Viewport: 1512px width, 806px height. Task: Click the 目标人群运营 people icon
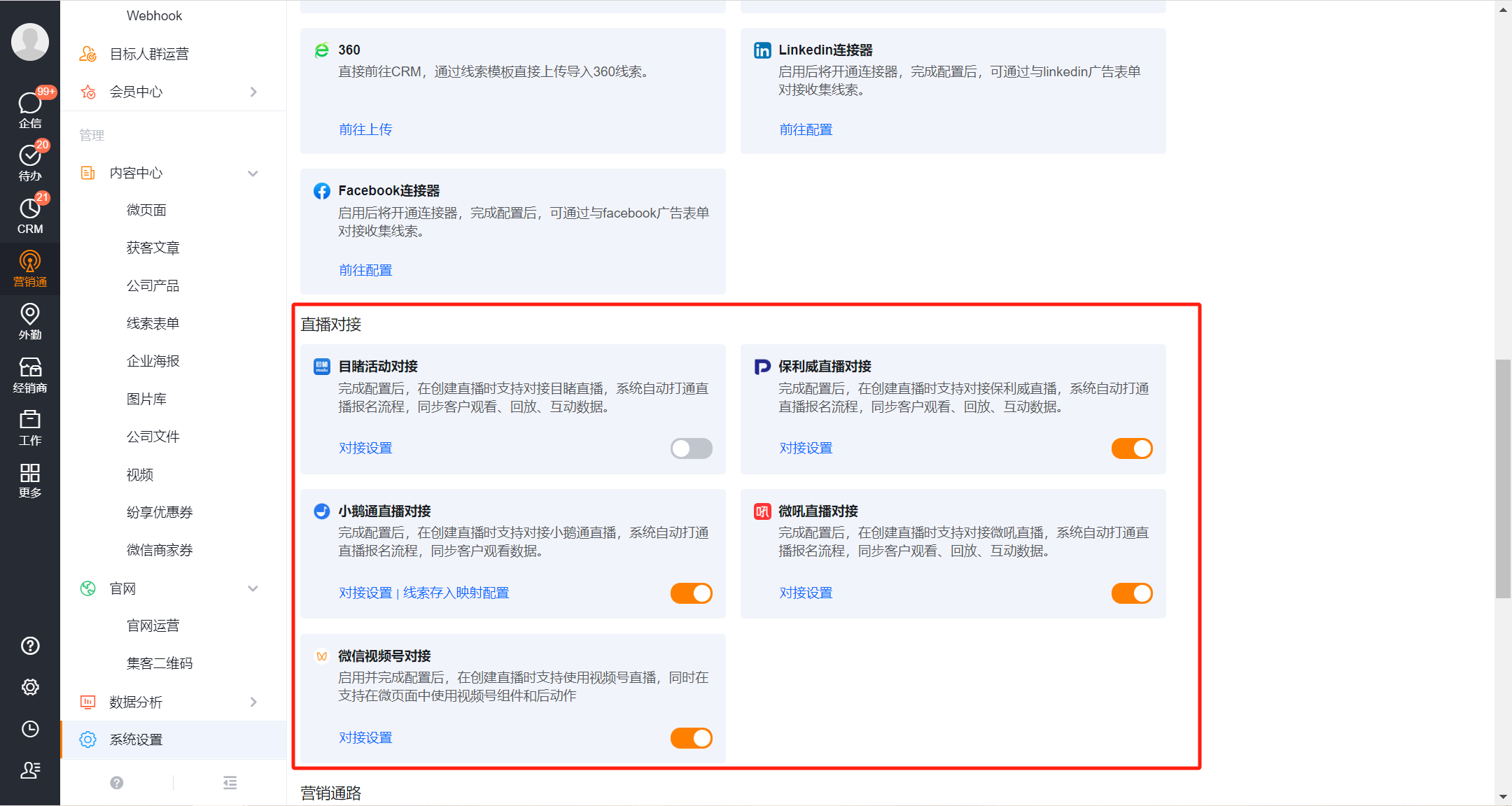pyautogui.click(x=87, y=54)
